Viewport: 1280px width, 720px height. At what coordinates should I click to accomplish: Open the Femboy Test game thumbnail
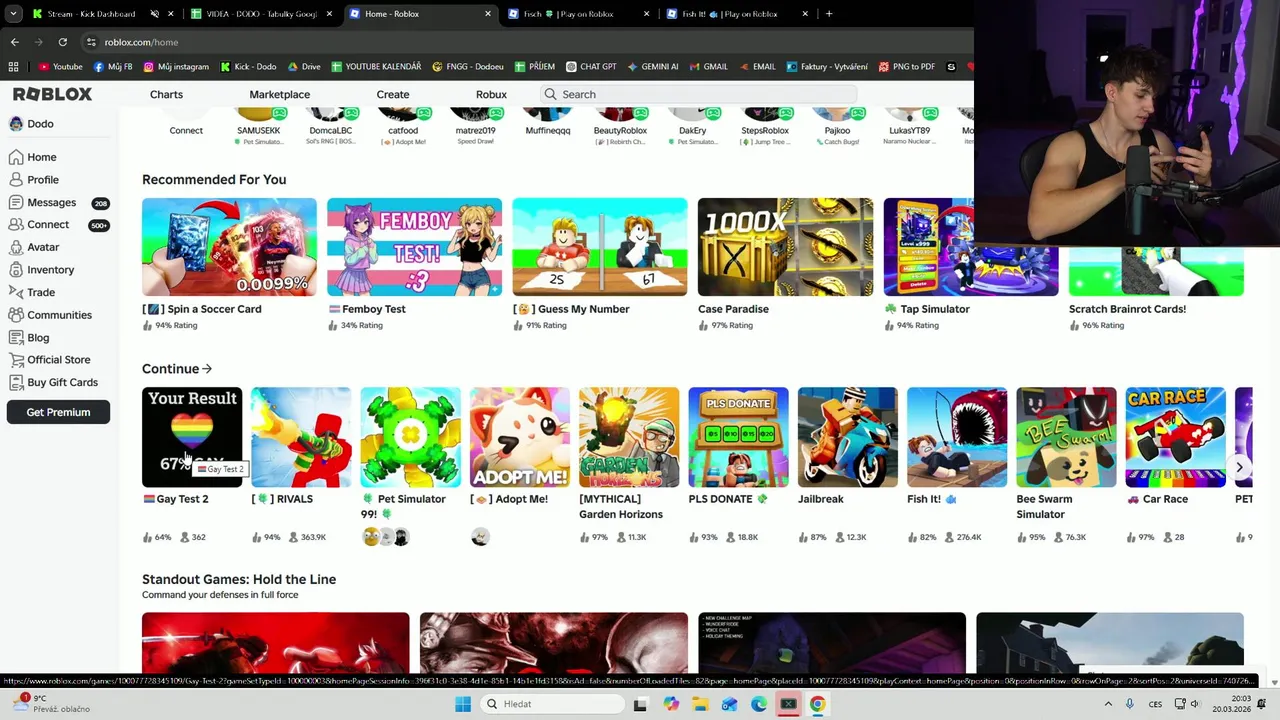coord(415,247)
